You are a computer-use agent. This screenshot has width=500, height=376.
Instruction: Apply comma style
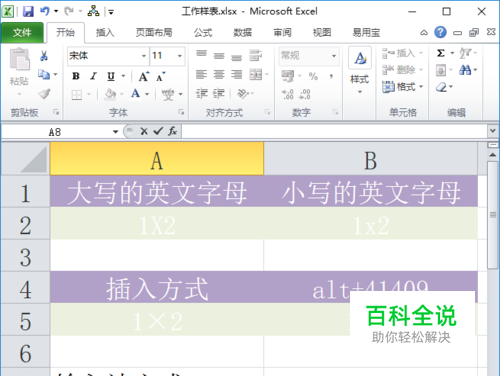pos(331,76)
